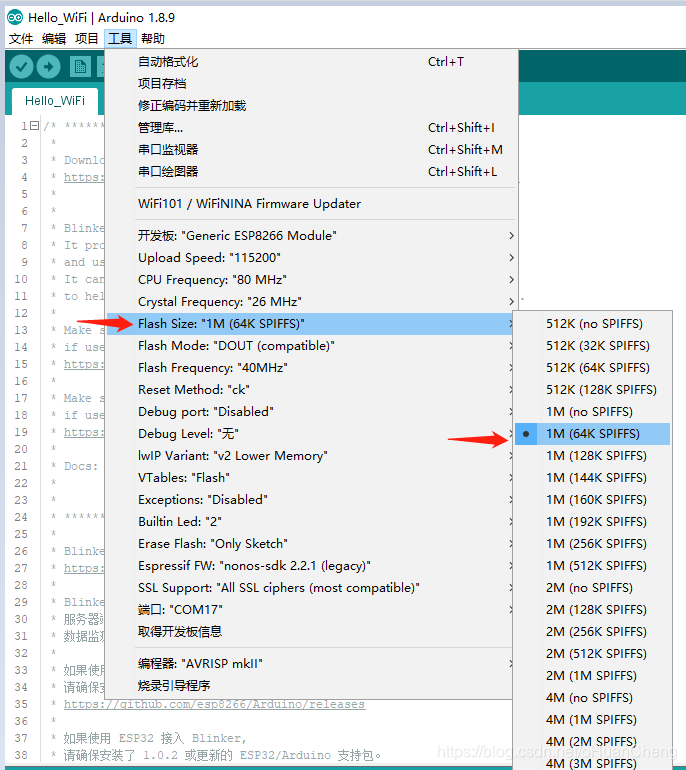
Task: Open the 文件 menu
Action: [21, 38]
